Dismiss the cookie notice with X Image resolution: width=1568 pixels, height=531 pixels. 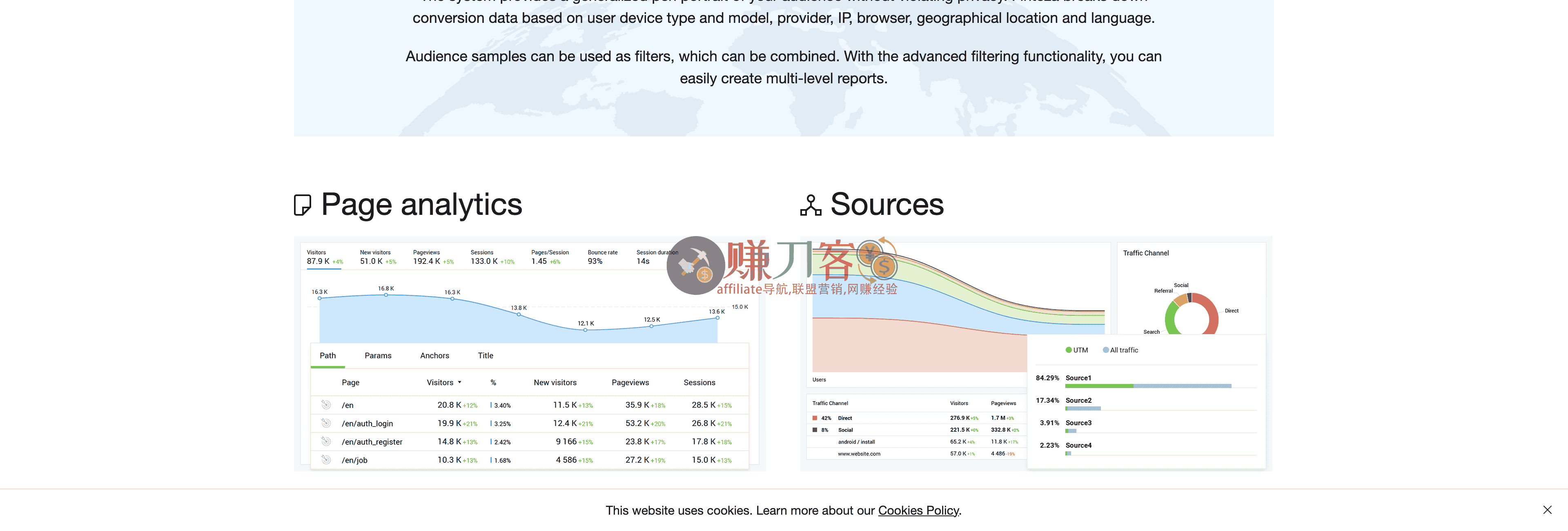point(1547,510)
